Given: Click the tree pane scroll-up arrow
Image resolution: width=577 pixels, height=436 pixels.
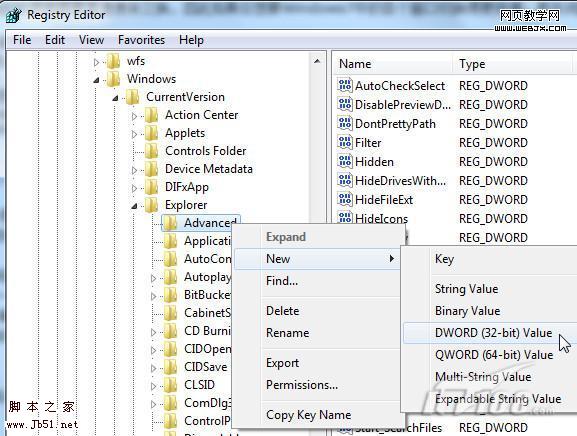Looking at the screenshot, I should tap(317, 61).
